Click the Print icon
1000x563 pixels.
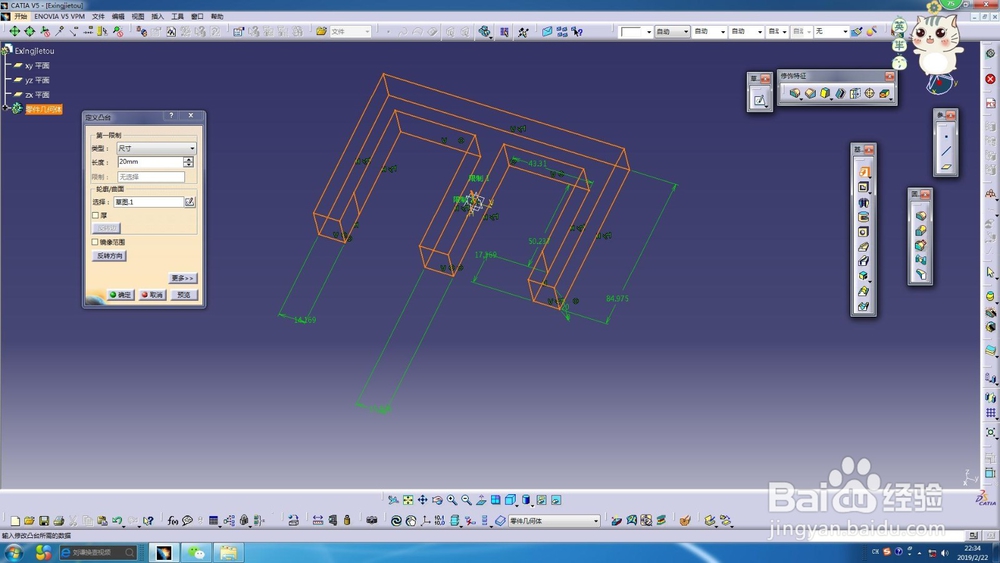[x=59, y=521]
